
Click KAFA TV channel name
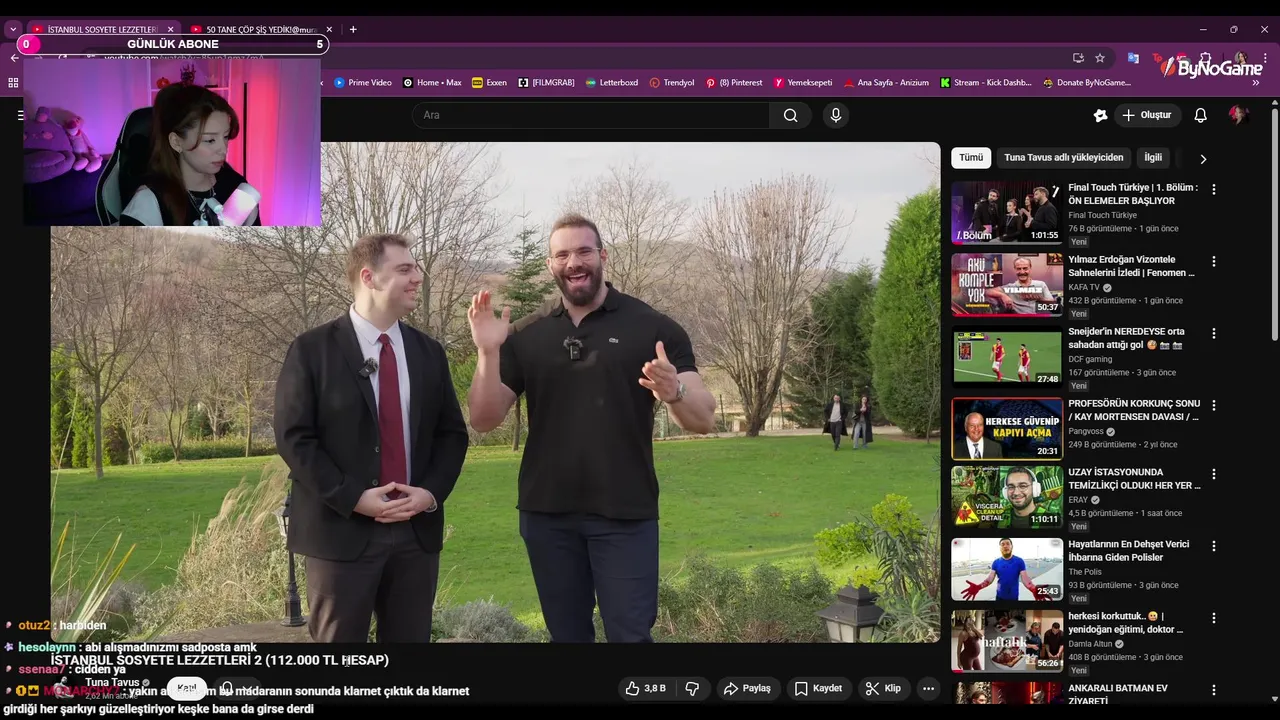pyautogui.click(x=1084, y=287)
